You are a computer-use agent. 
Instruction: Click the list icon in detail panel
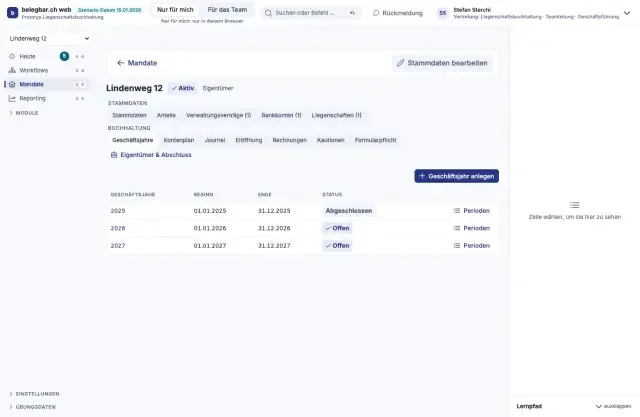(575, 205)
